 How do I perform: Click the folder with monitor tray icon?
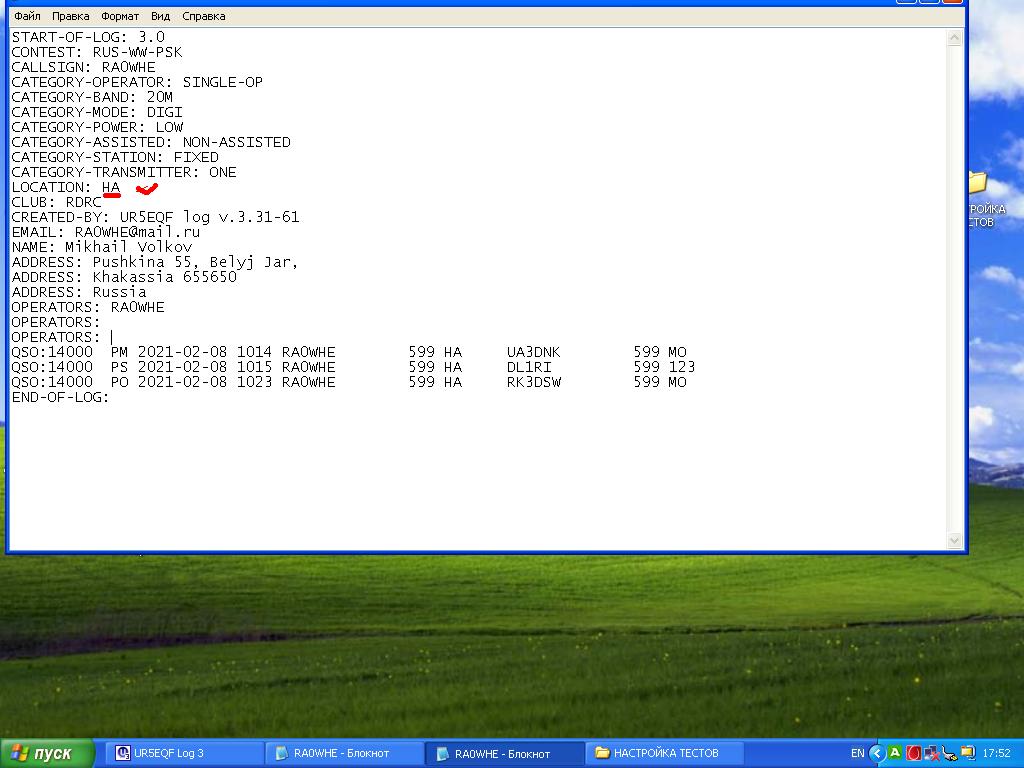967,753
